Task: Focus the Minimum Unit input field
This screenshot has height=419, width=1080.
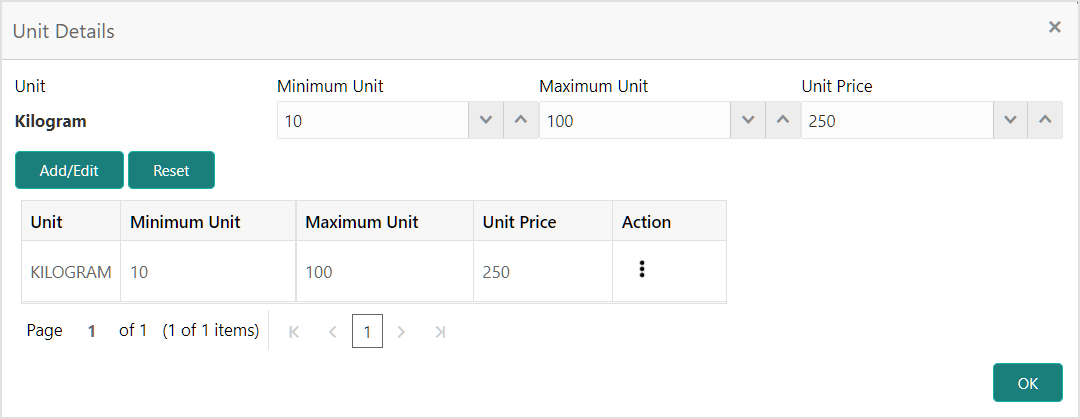Action: [x=373, y=121]
